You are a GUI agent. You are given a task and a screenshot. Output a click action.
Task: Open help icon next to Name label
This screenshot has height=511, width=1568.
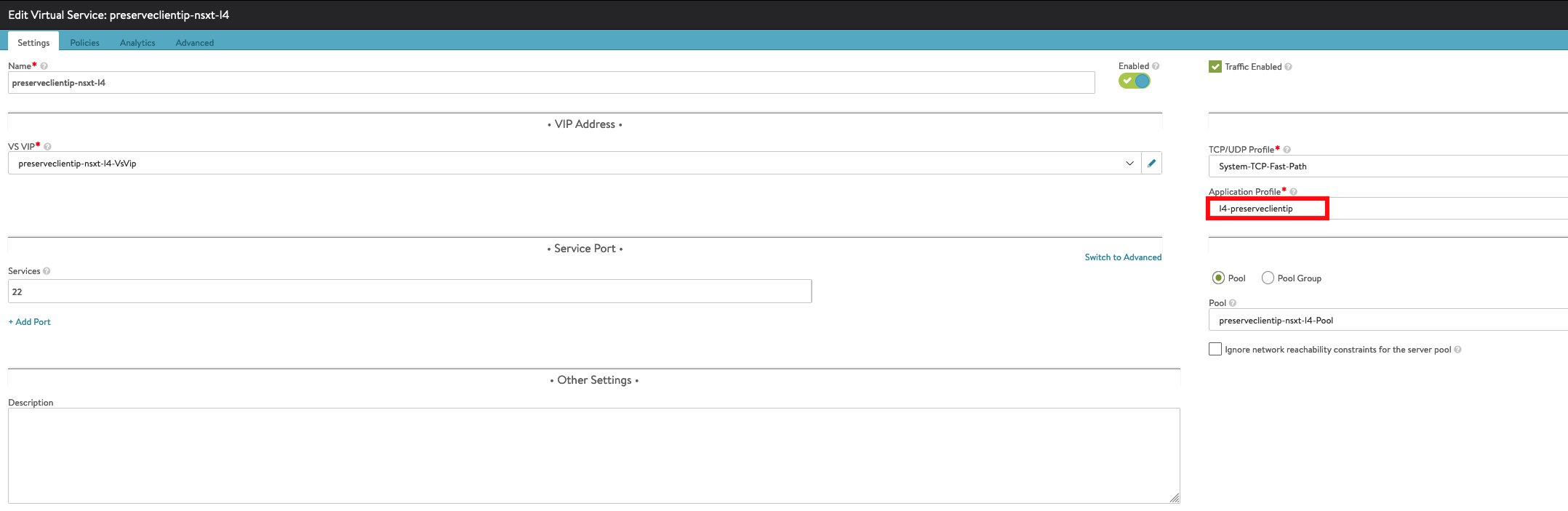[44, 66]
